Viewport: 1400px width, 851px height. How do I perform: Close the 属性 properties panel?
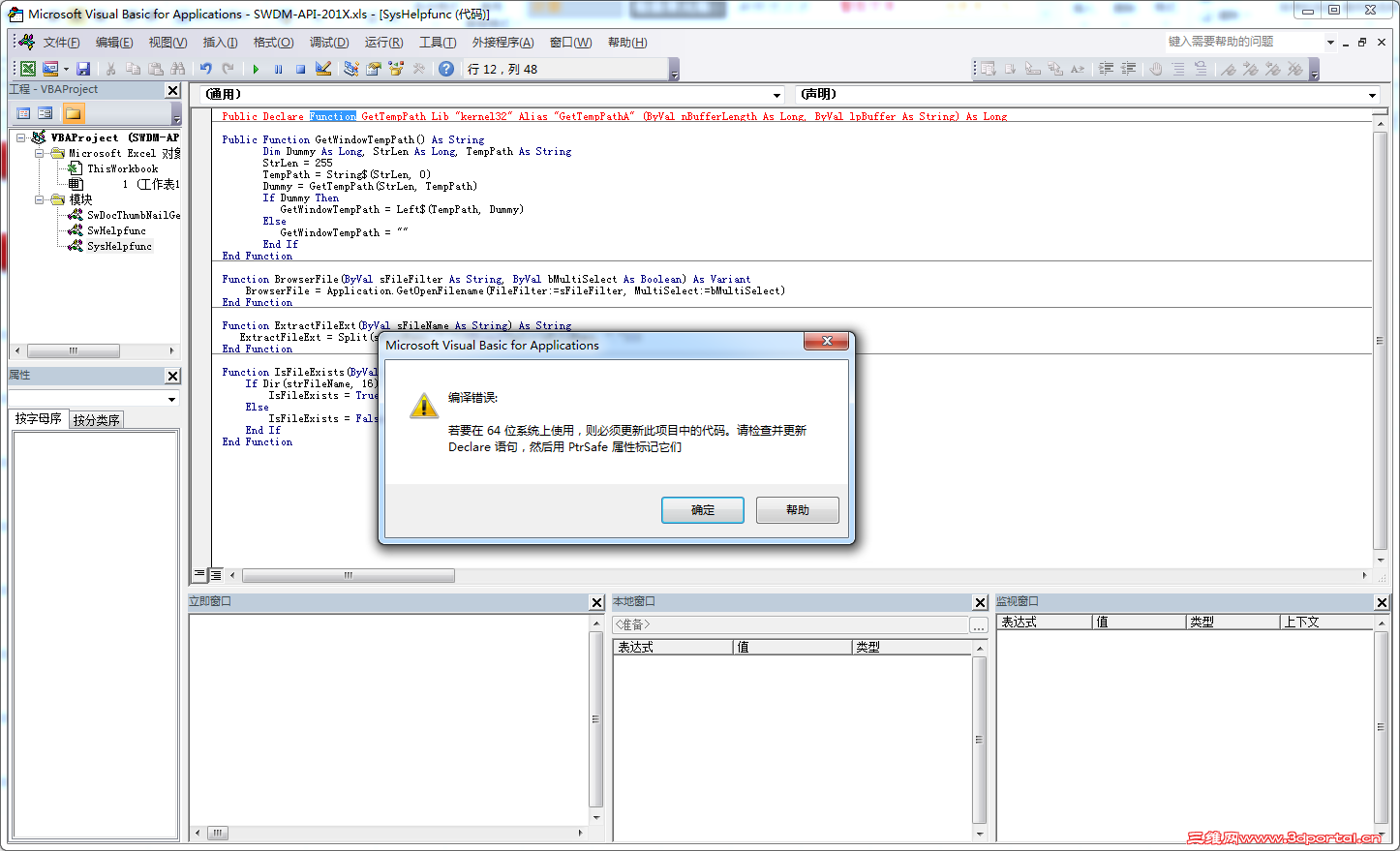(x=172, y=376)
